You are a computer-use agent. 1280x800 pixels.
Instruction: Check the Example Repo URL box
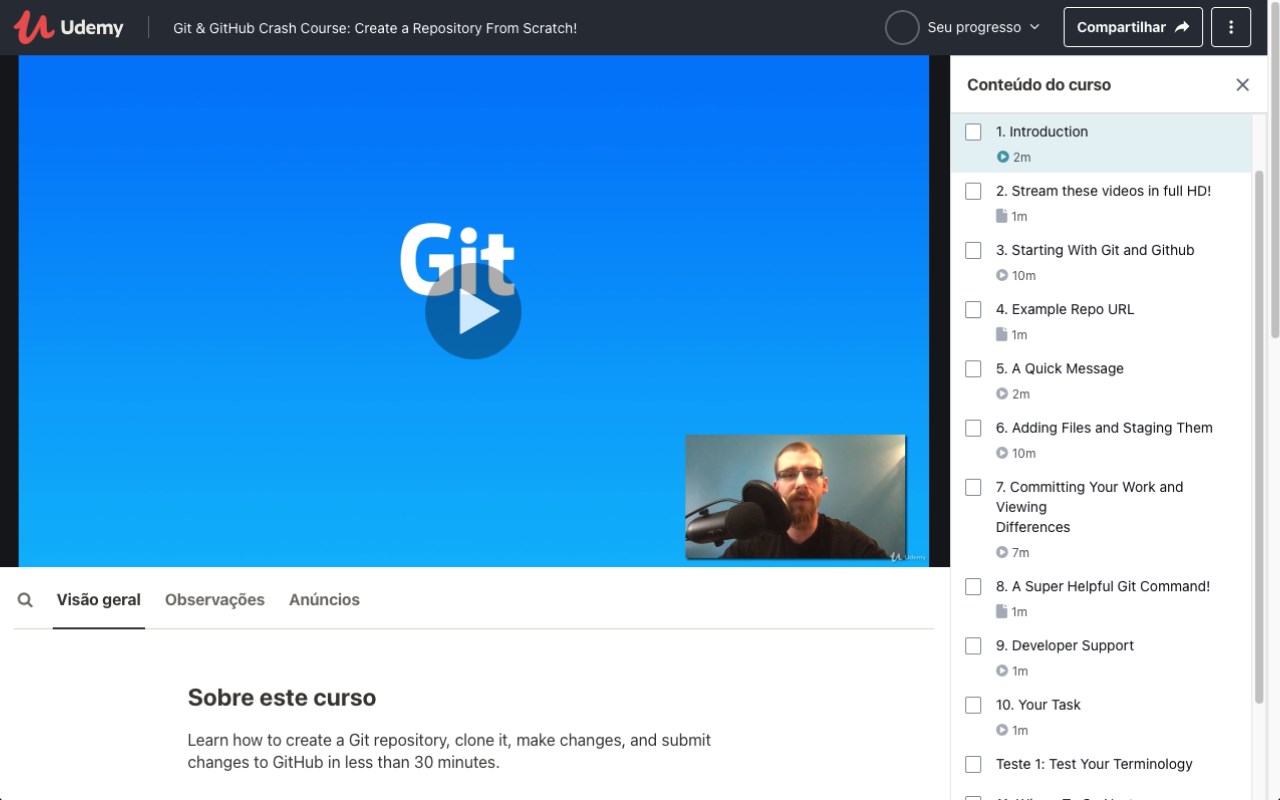tap(973, 310)
